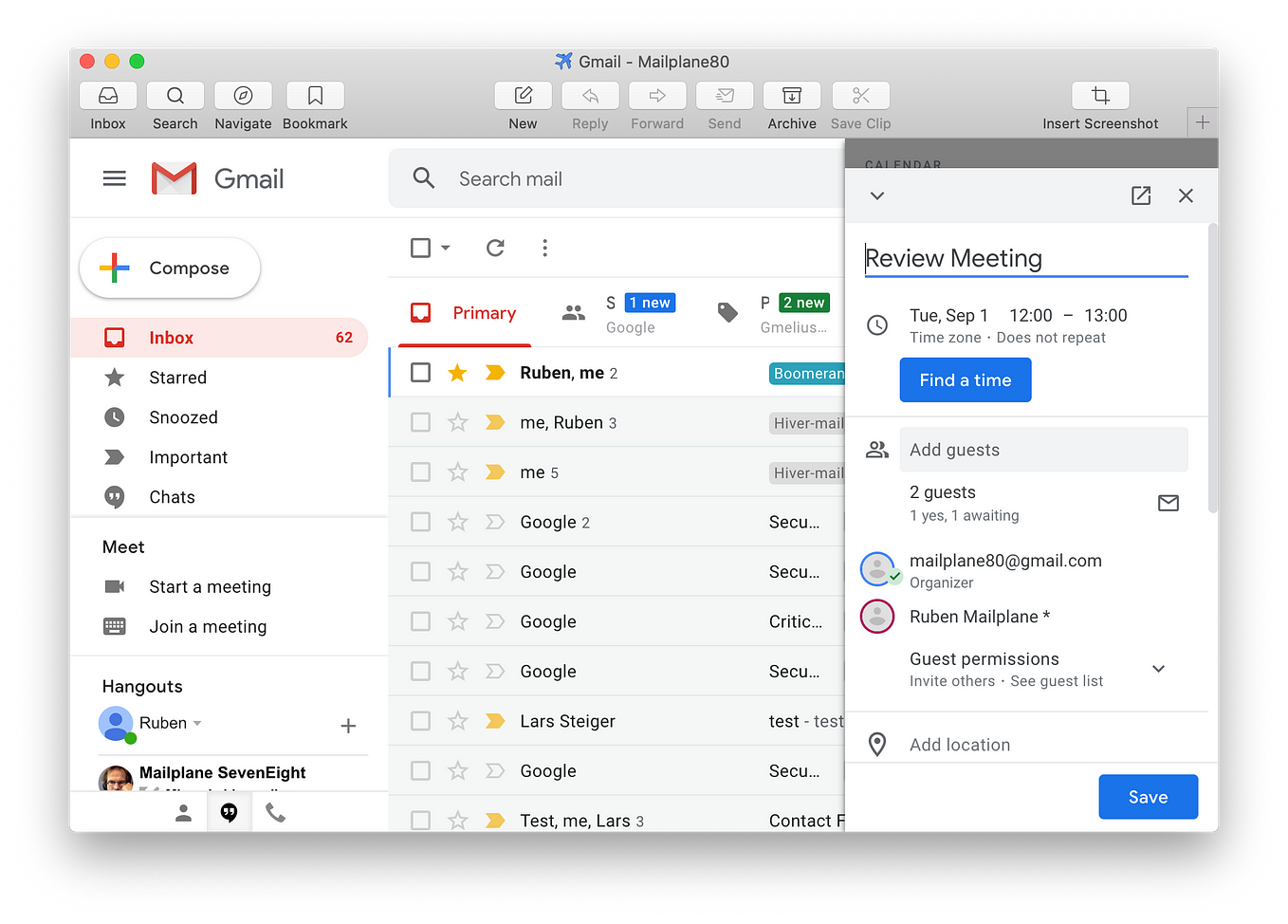The height and width of the screenshot is (924, 1288).
Task: Select the Lars Steiger email checkbox
Action: pyautogui.click(x=420, y=721)
